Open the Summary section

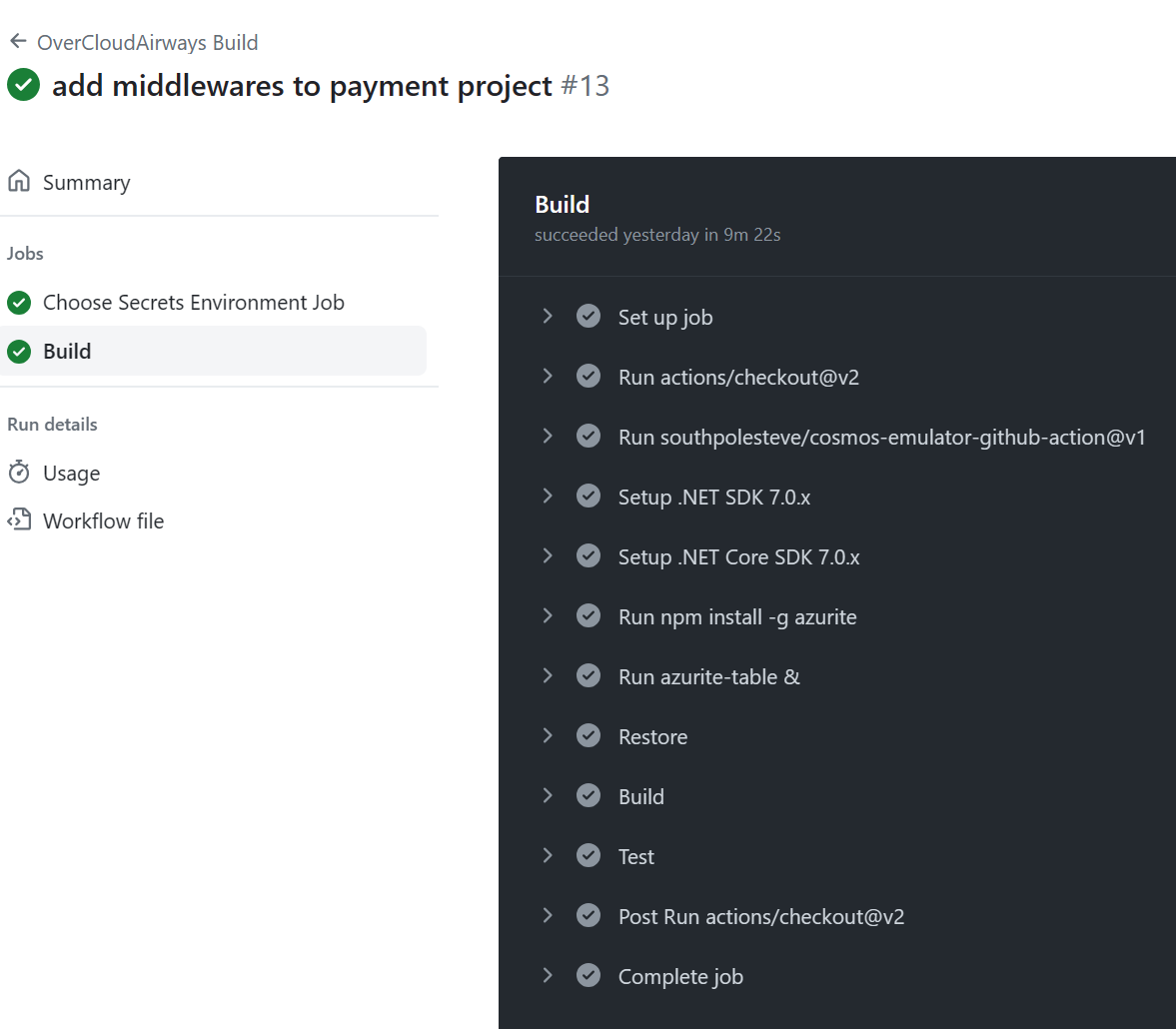click(86, 181)
